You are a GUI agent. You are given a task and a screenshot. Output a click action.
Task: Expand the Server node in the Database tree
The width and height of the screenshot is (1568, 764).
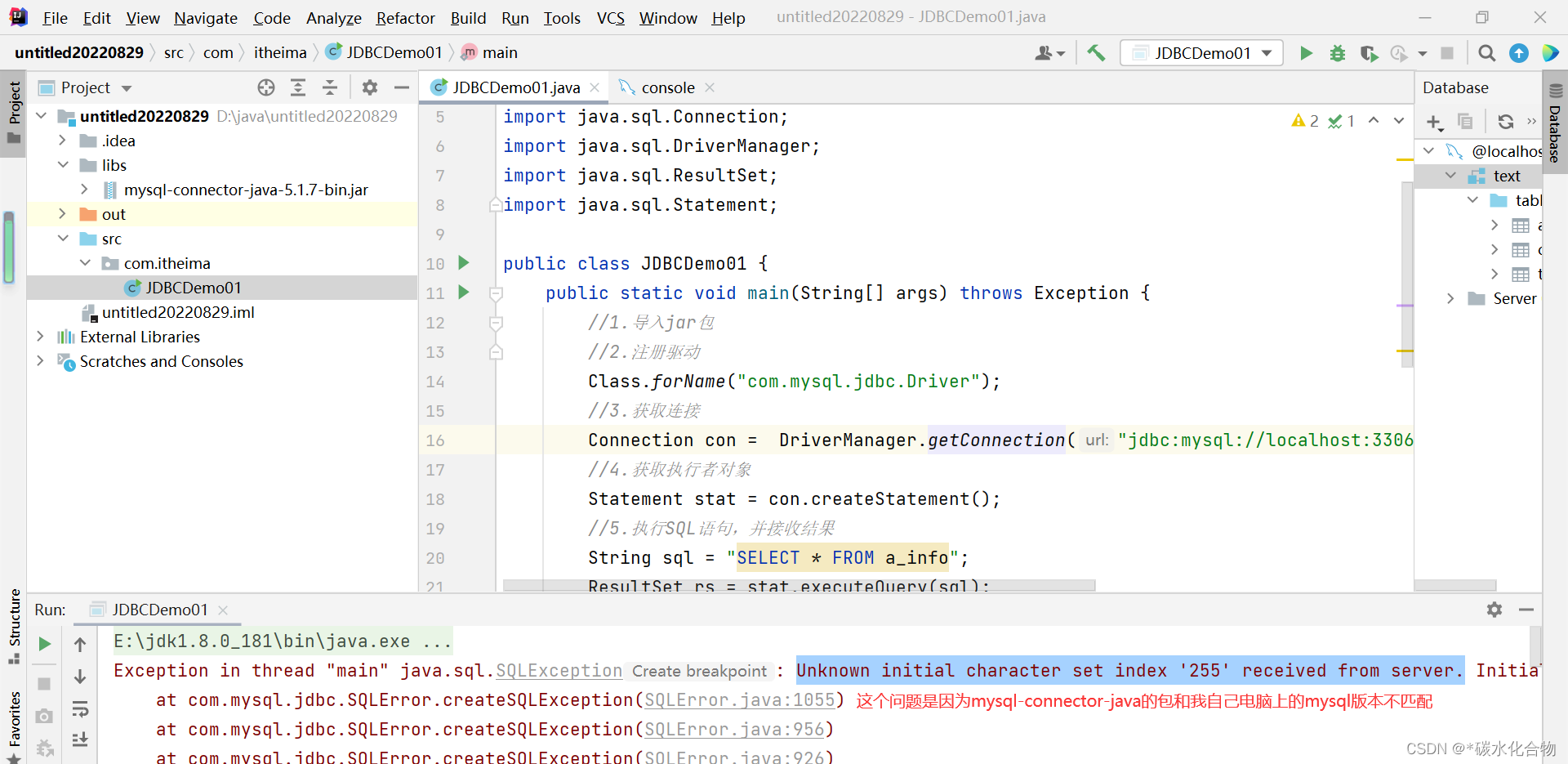click(x=1451, y=298)
